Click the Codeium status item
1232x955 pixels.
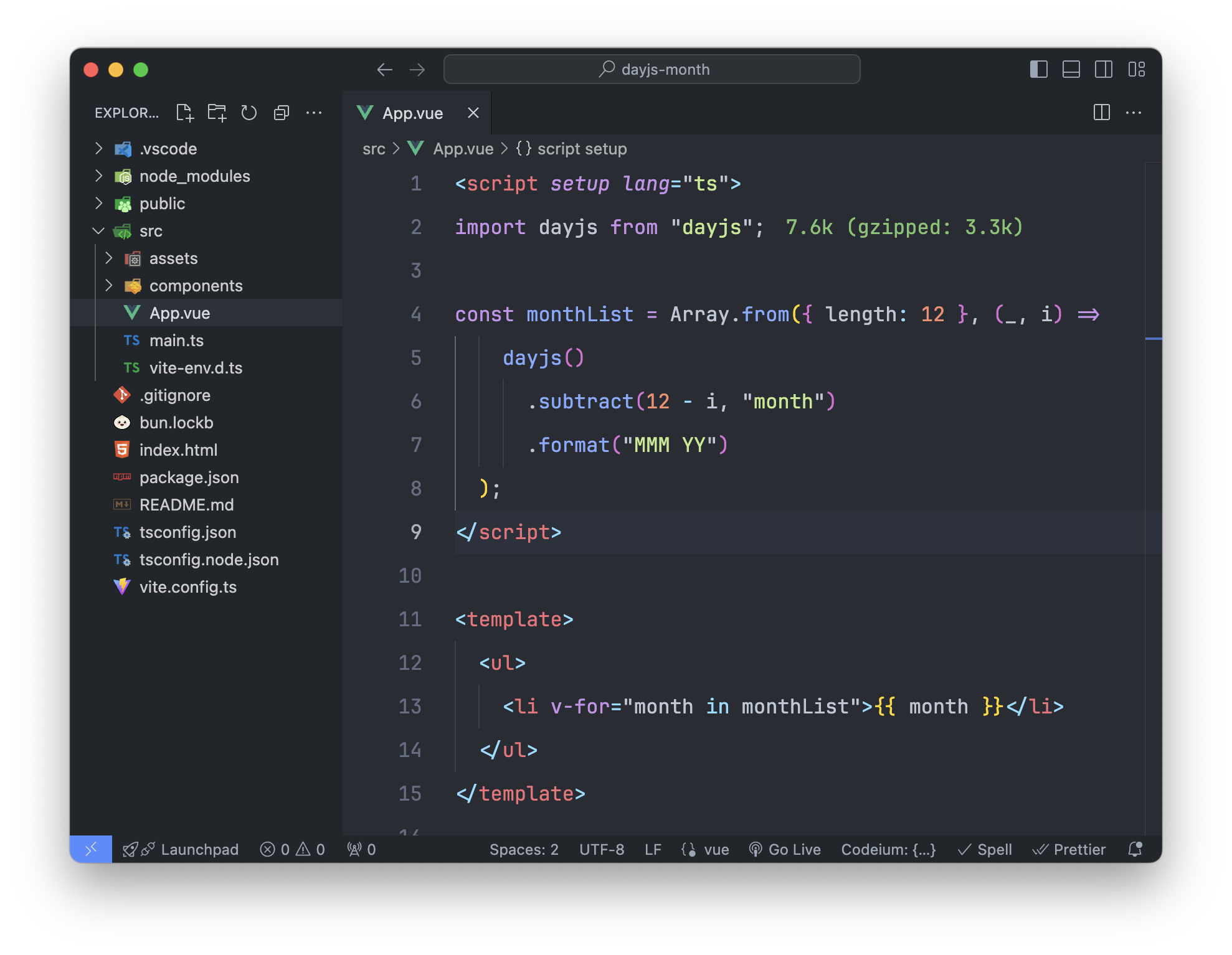(888, 849)
